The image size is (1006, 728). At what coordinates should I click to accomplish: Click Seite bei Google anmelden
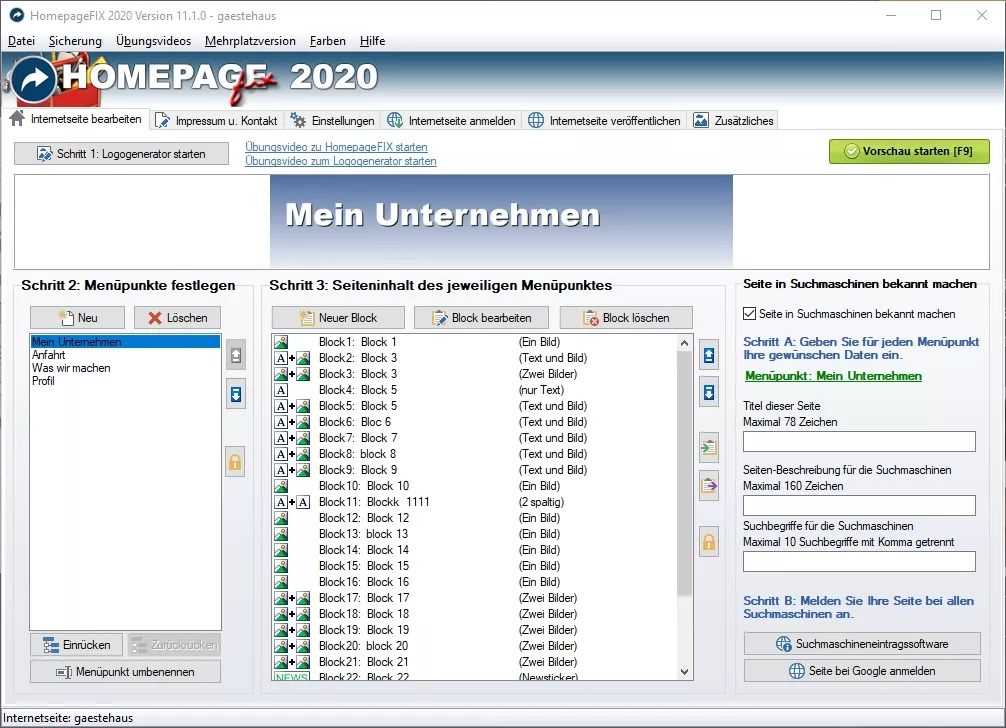(862, 671)
